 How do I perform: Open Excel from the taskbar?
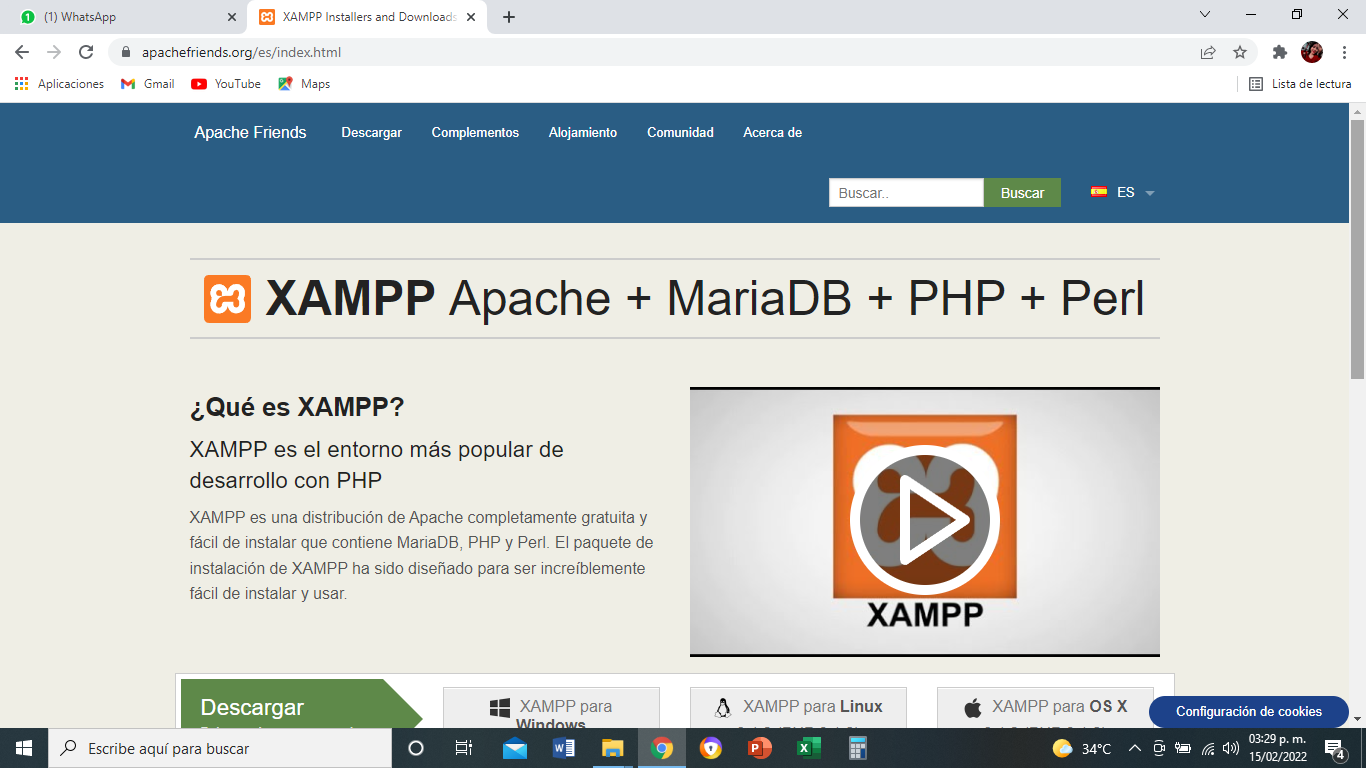click(808, 748)
